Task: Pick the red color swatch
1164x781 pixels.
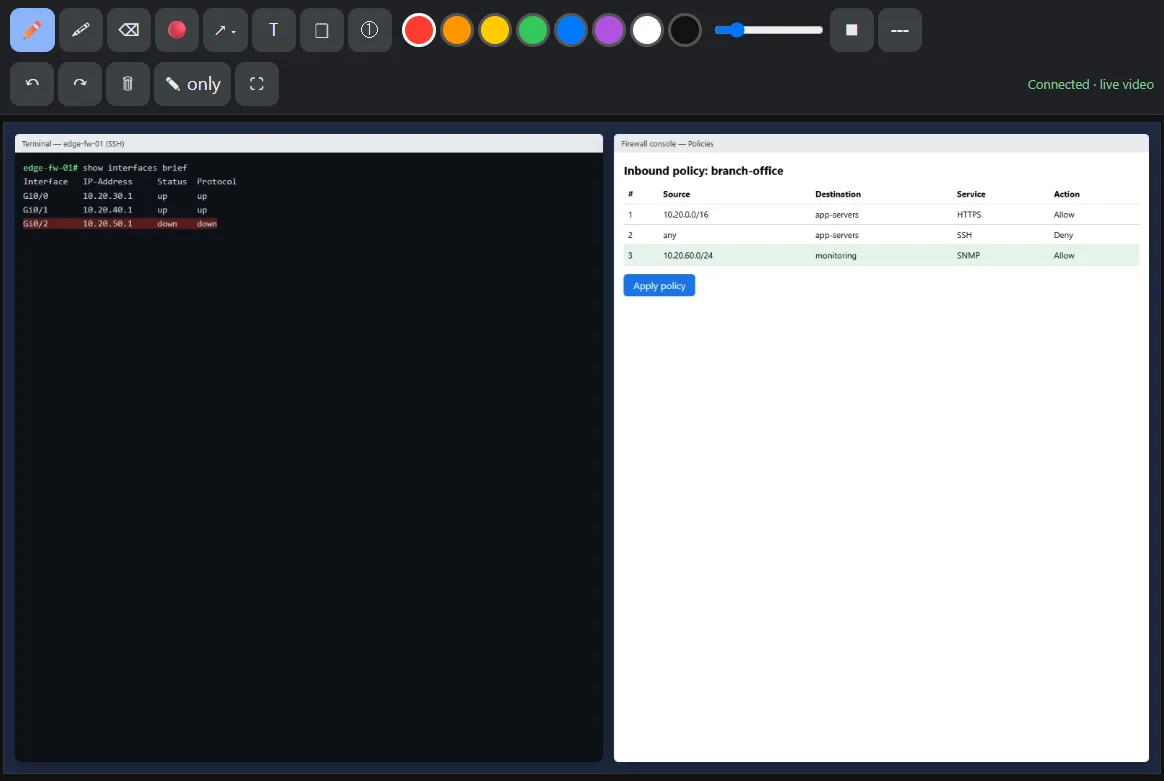Action: tap(419, 30)
